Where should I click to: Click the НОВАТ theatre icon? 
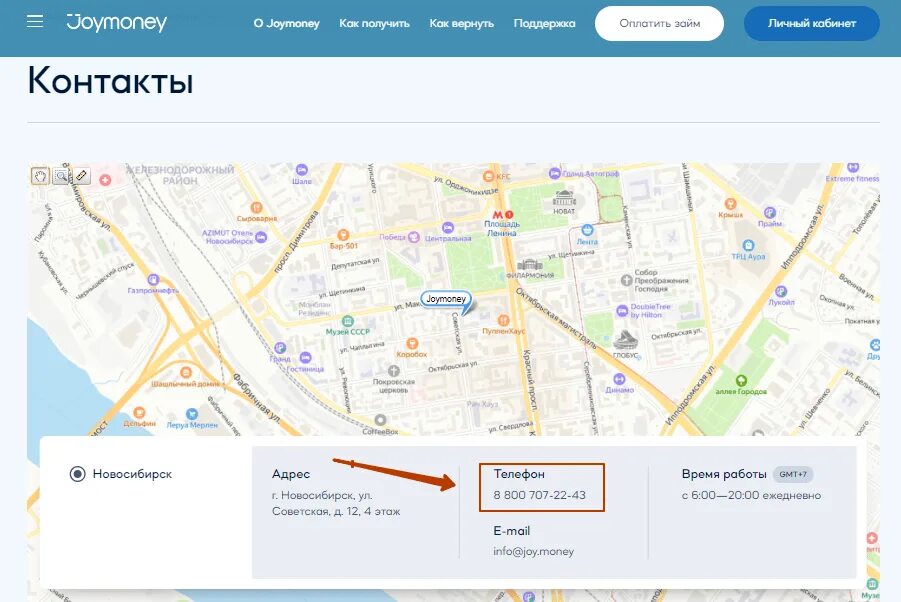(564, 198)
